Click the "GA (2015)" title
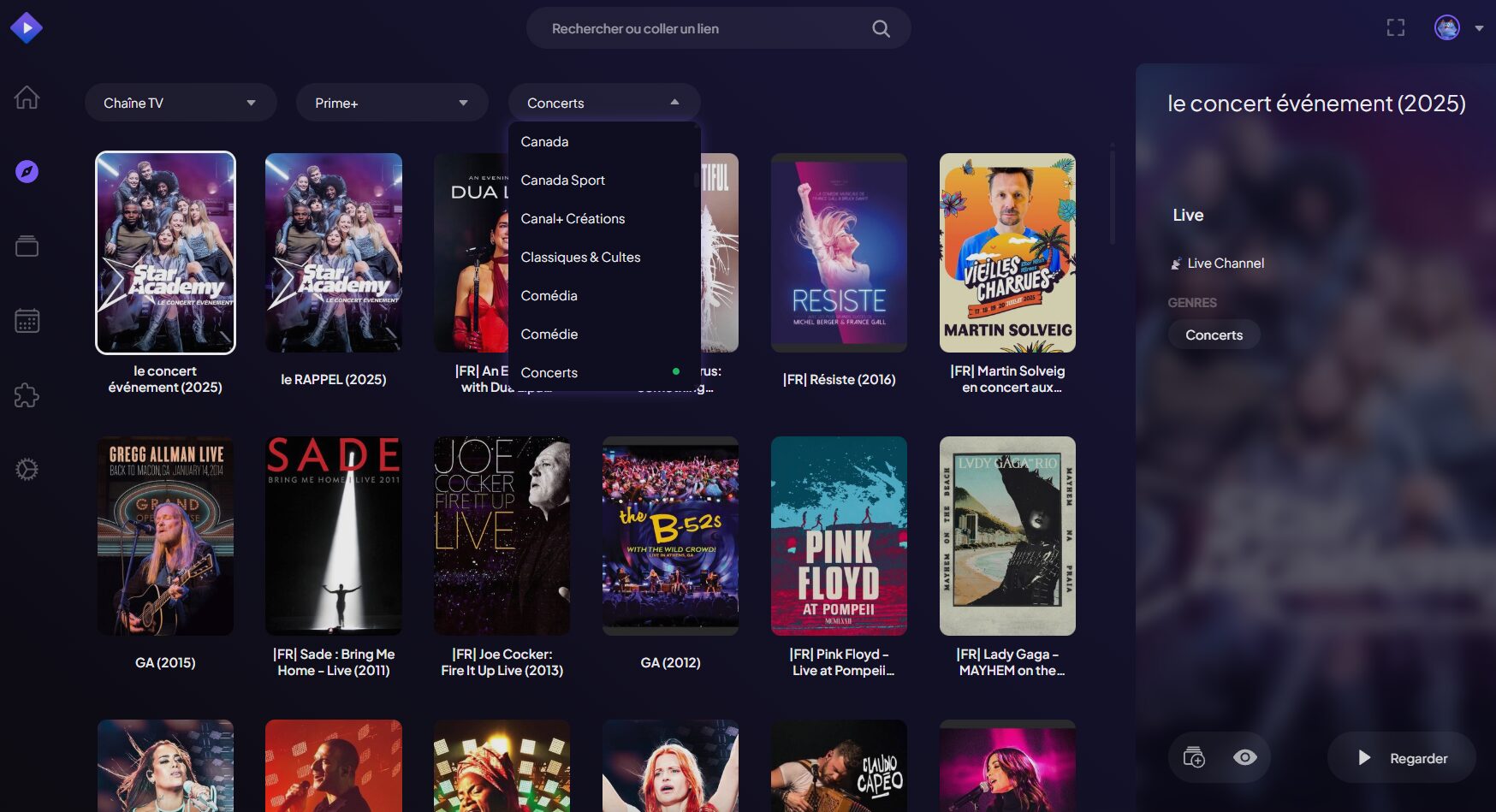This screenshot has width=1496, height=812. coord(165,662)
